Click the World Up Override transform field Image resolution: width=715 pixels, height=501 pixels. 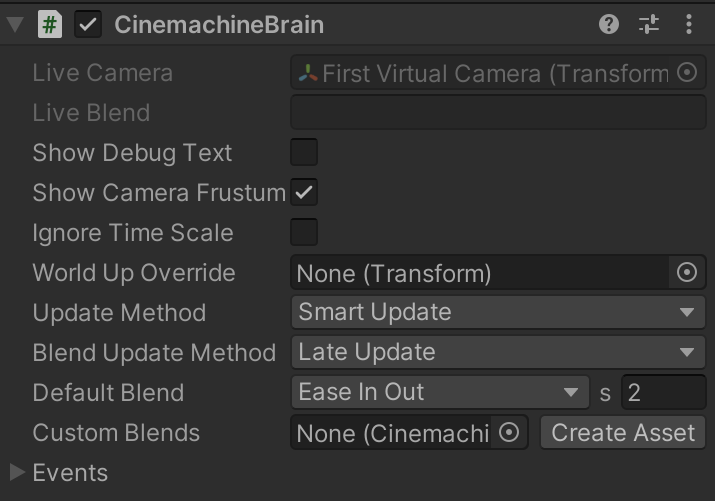pyautogui.click(x=480, y=273)
